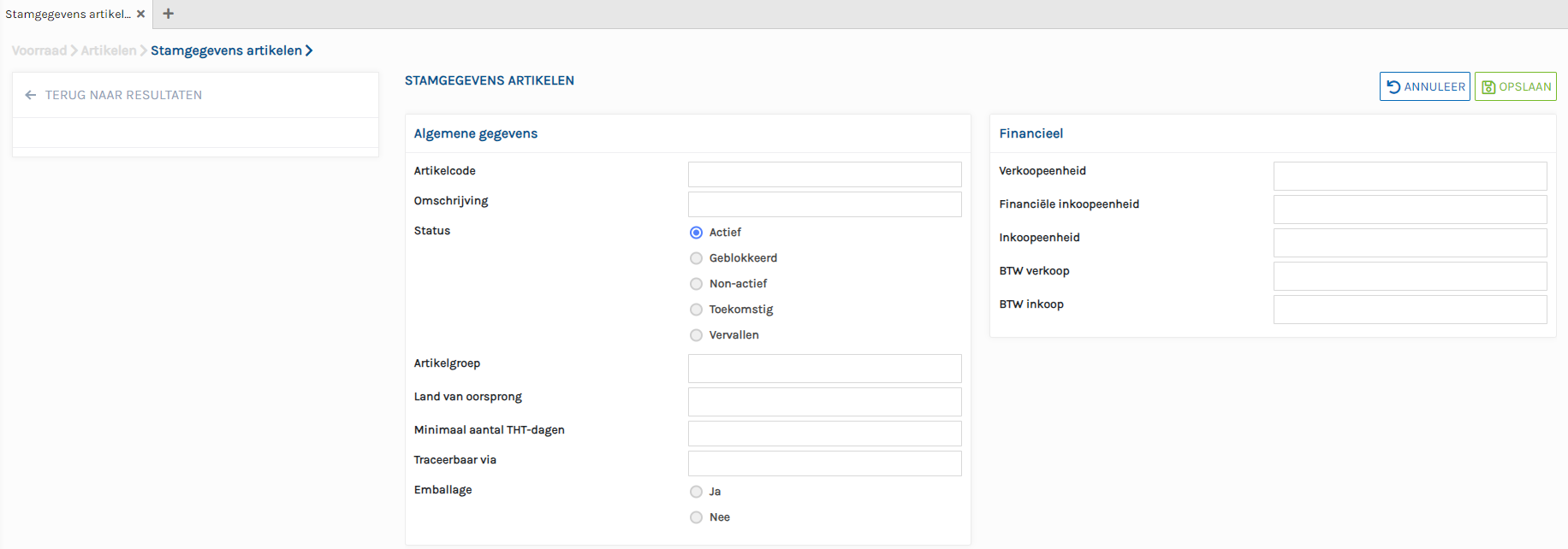This screenshot has height=549, width=1568.
Task: Go to Voorraad in the breadcrumb
Action: point(39,50)
